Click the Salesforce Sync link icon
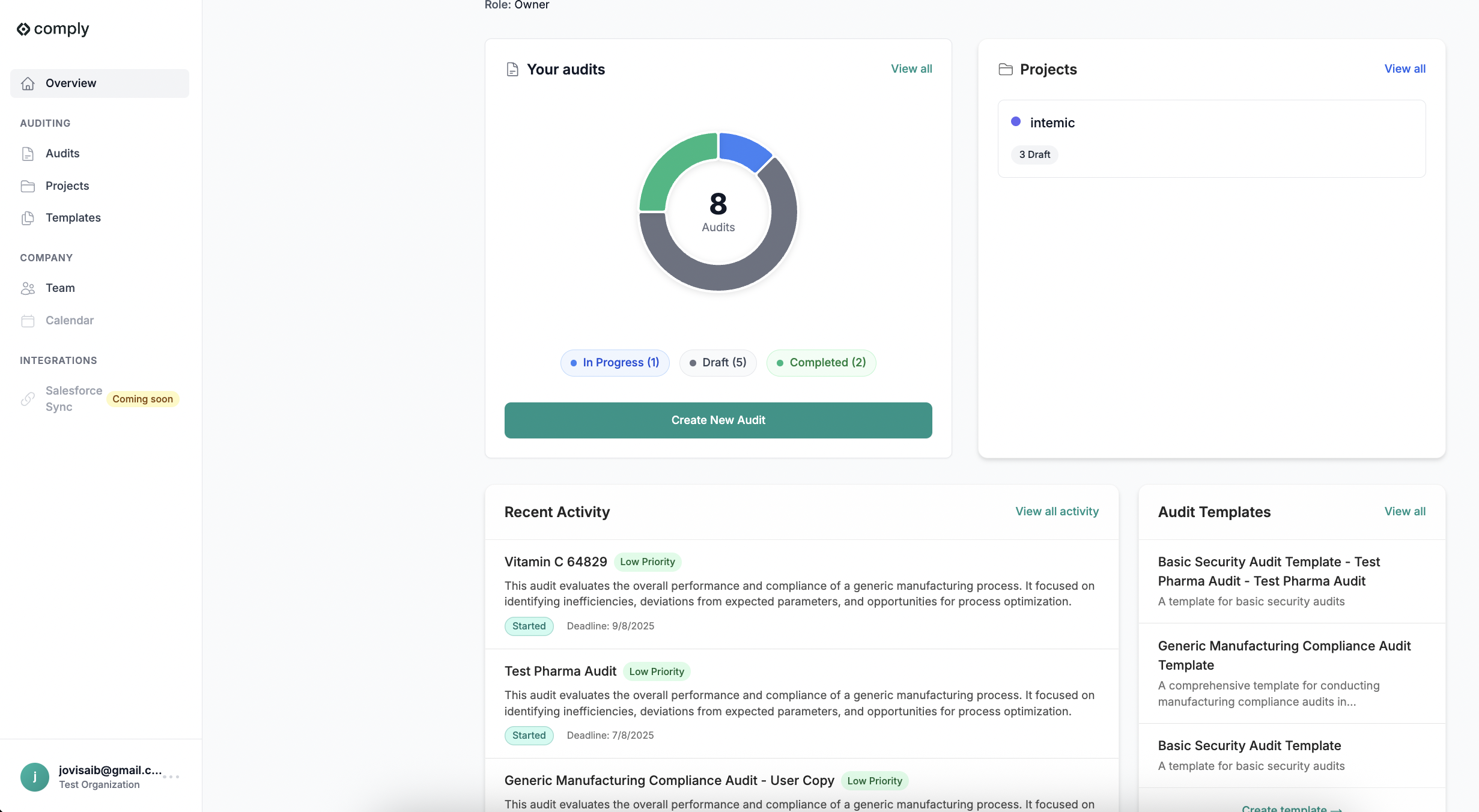Viewport: 1479px width, 812px height. pos(28,398)
